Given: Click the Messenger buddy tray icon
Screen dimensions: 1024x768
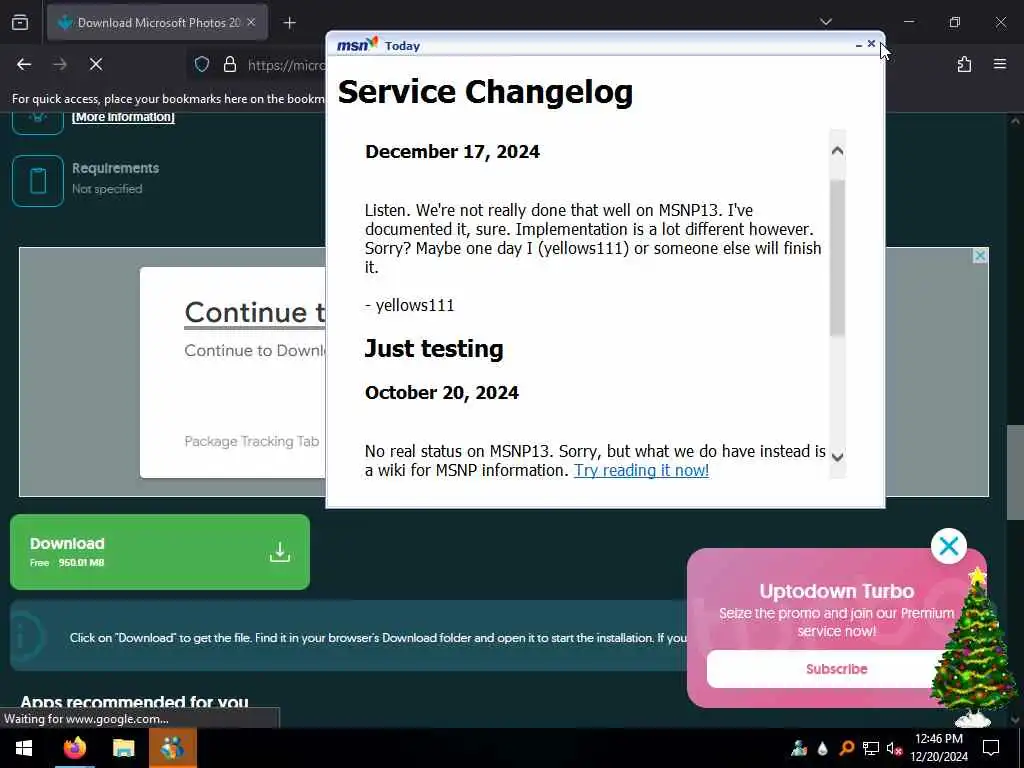Looking at the screenshot, I should (798, 748).
